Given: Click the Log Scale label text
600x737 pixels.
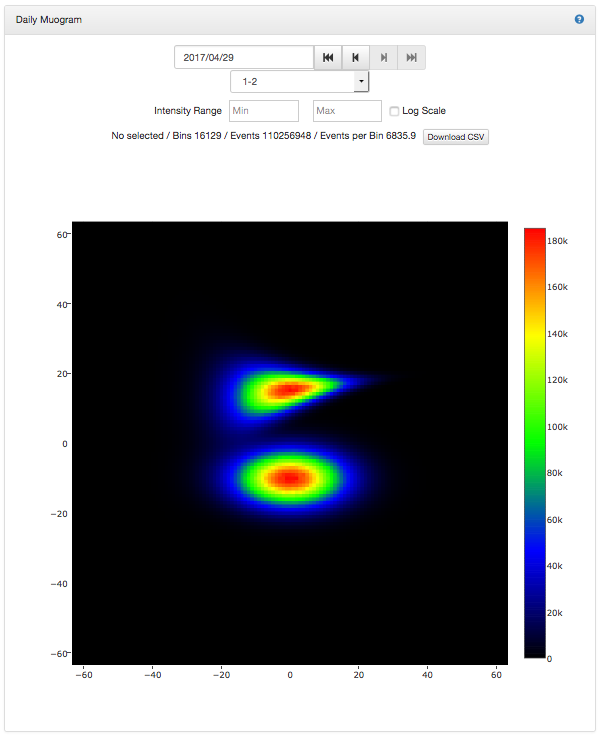Looking at the screenshot, I should pos(425,111).
